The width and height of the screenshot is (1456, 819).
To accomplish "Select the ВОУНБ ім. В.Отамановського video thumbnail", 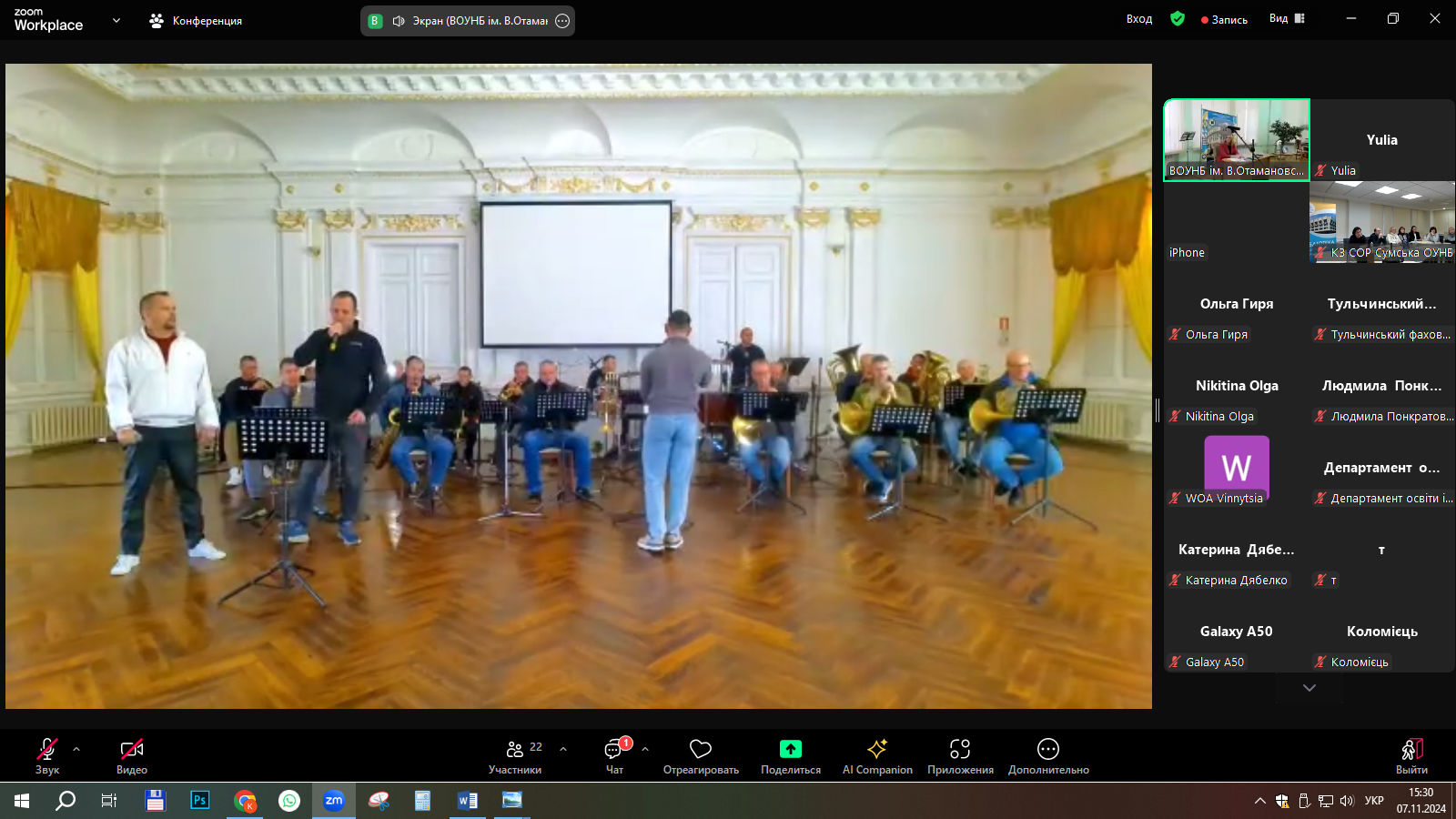I will (x=1236, y=140).
